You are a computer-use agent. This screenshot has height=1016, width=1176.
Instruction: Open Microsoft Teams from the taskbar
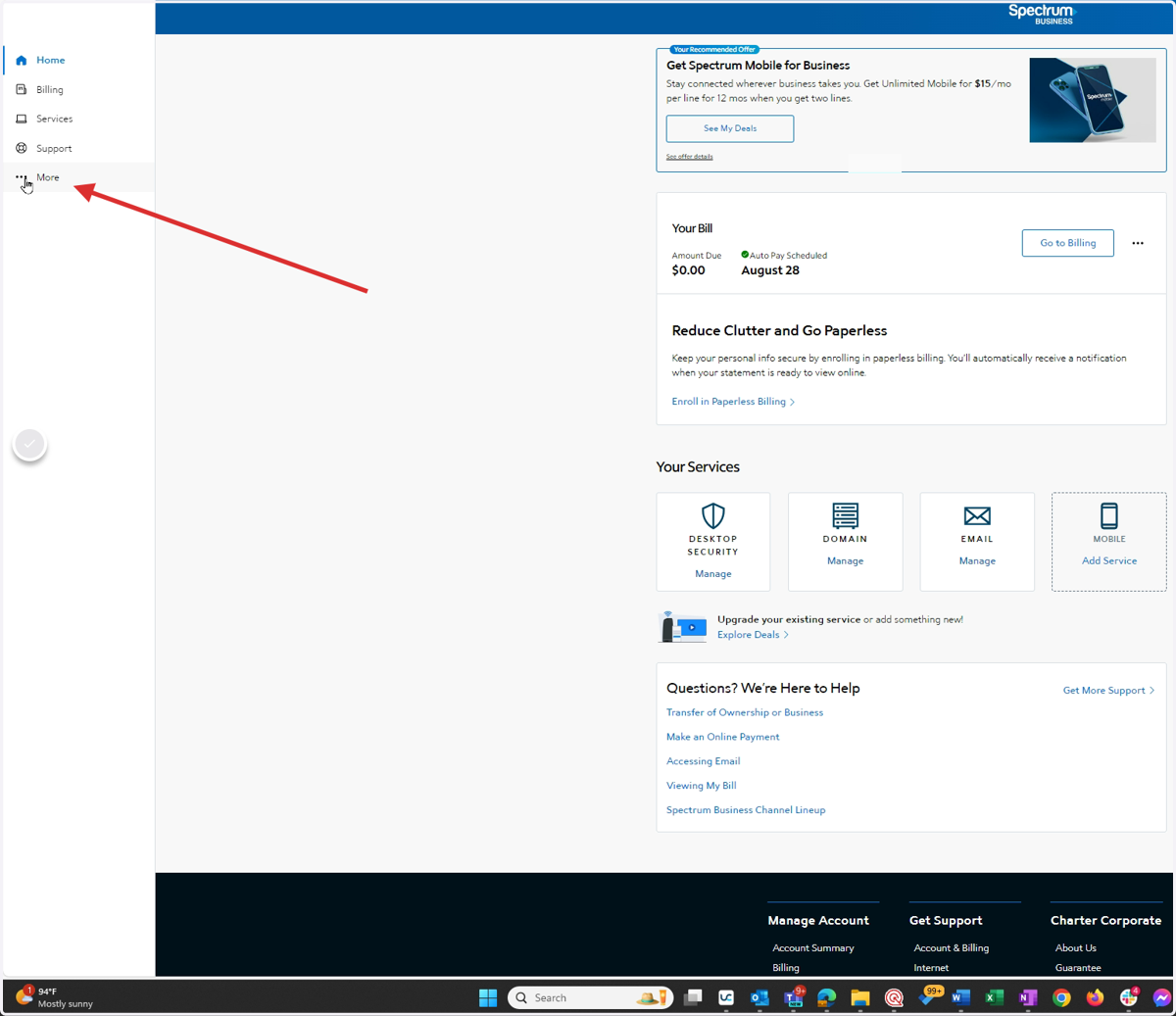(x=794, y=997)
